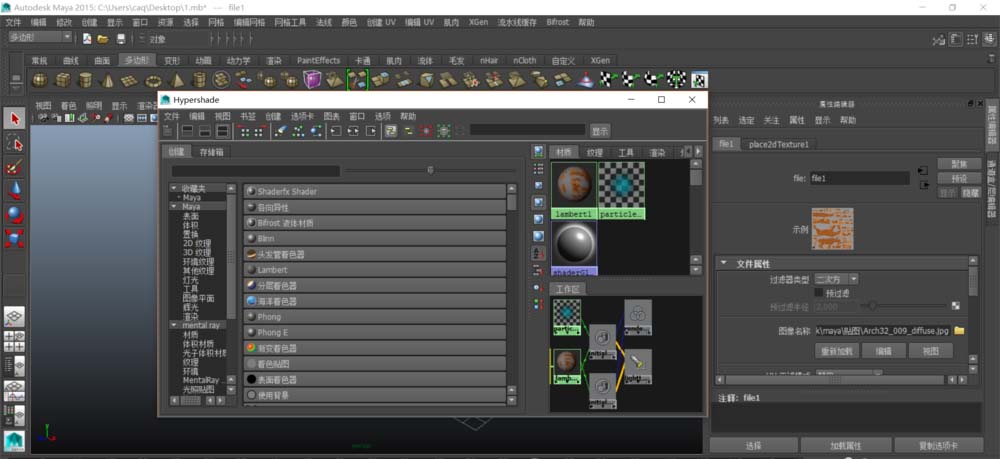Show top and bottom tabs layout in Hypershade
Viewport: 1000px width, 459px height.
223,131
